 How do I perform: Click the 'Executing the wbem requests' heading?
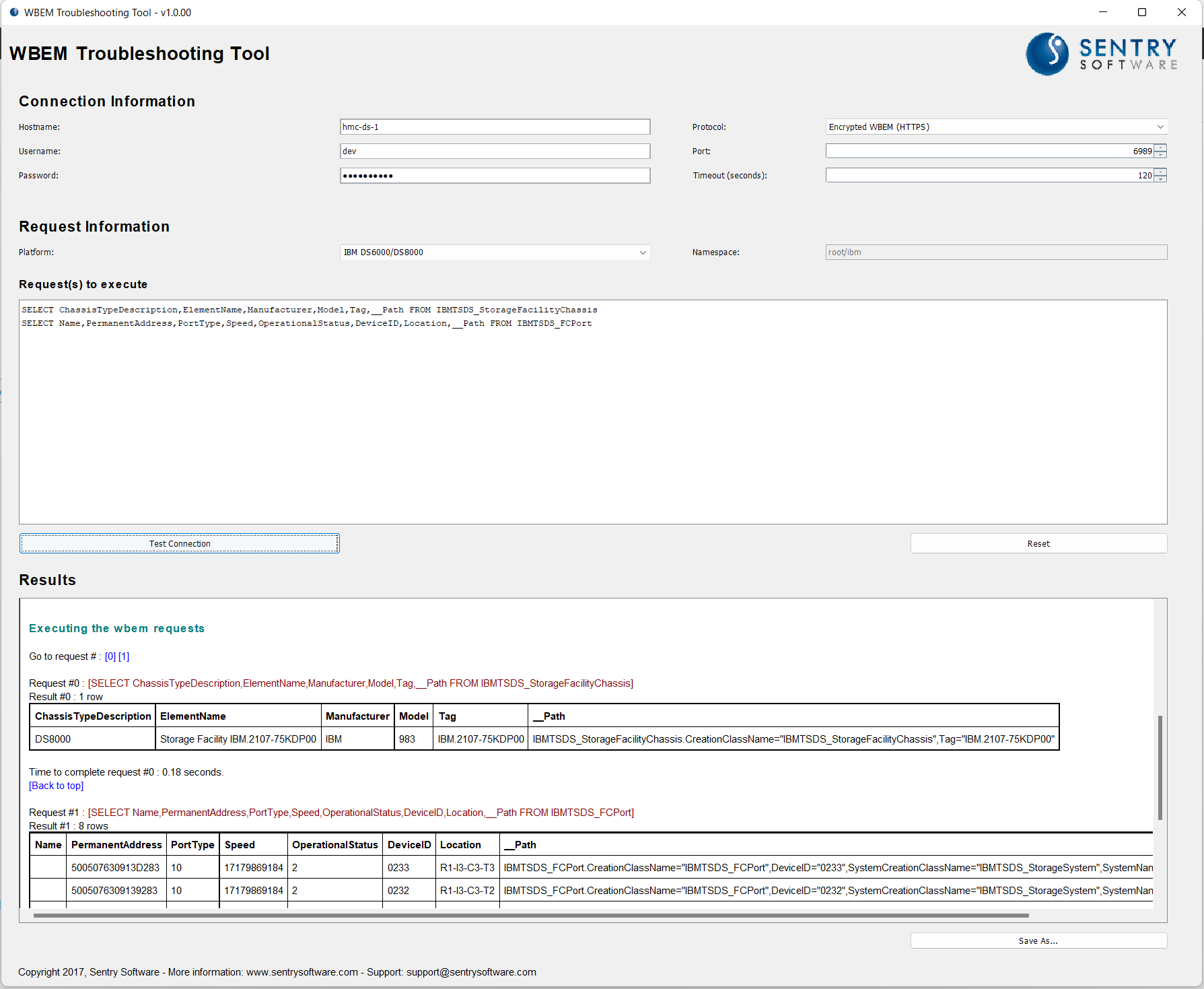117,628
